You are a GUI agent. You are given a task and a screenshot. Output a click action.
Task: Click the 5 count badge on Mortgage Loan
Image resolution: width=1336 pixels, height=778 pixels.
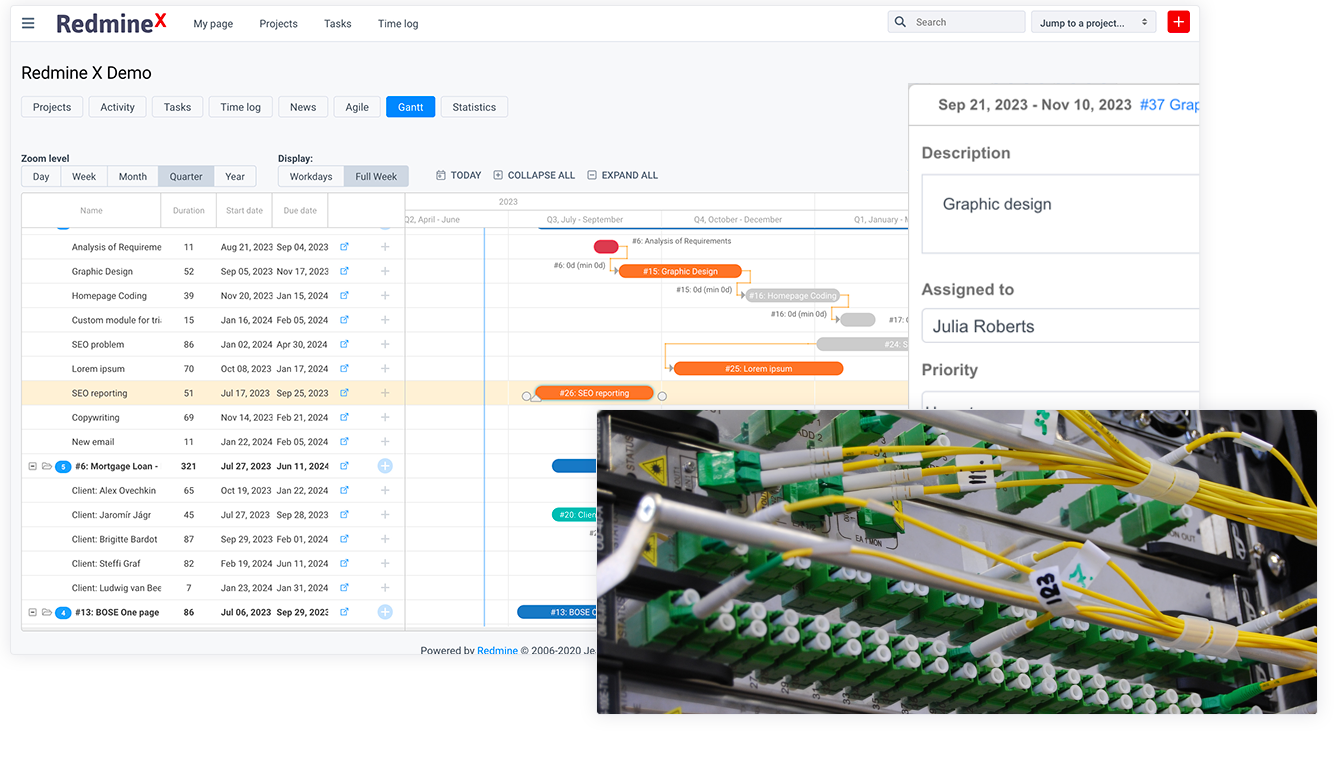click(x=63, y=467)
